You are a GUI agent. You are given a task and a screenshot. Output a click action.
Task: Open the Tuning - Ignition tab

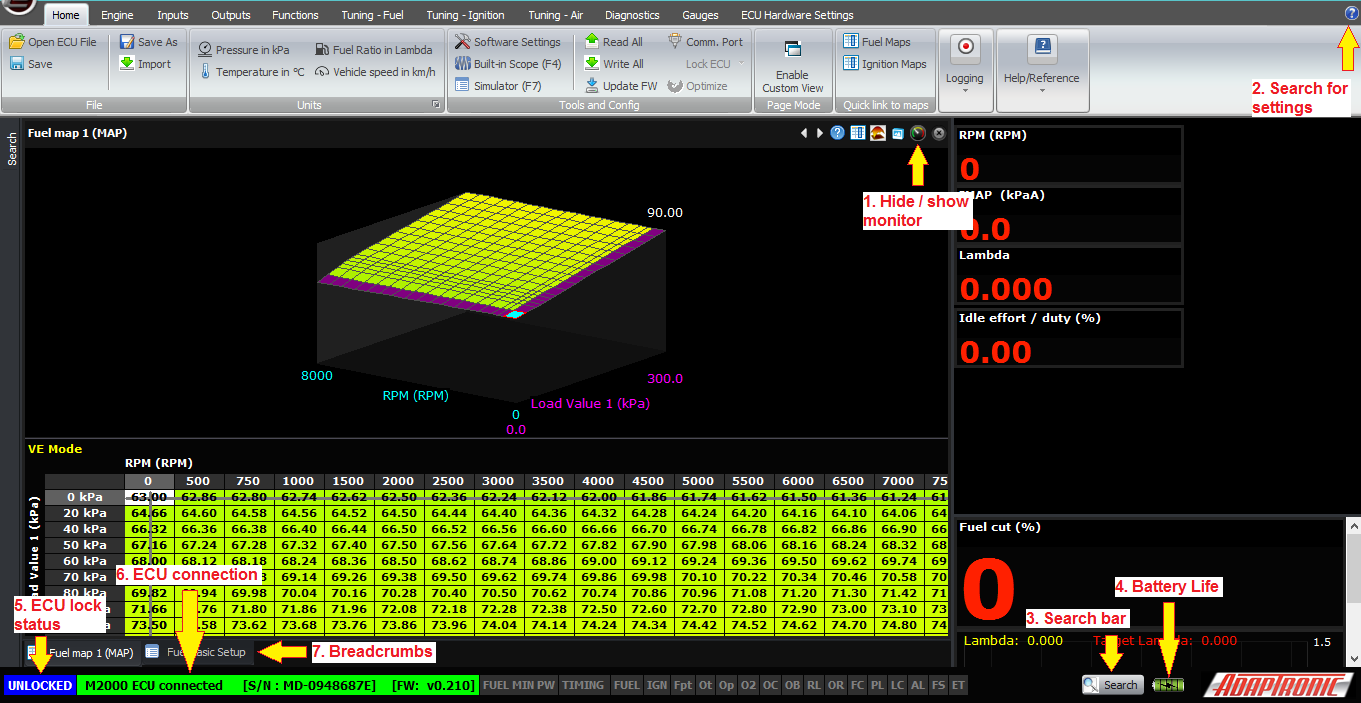pos(466,15)
